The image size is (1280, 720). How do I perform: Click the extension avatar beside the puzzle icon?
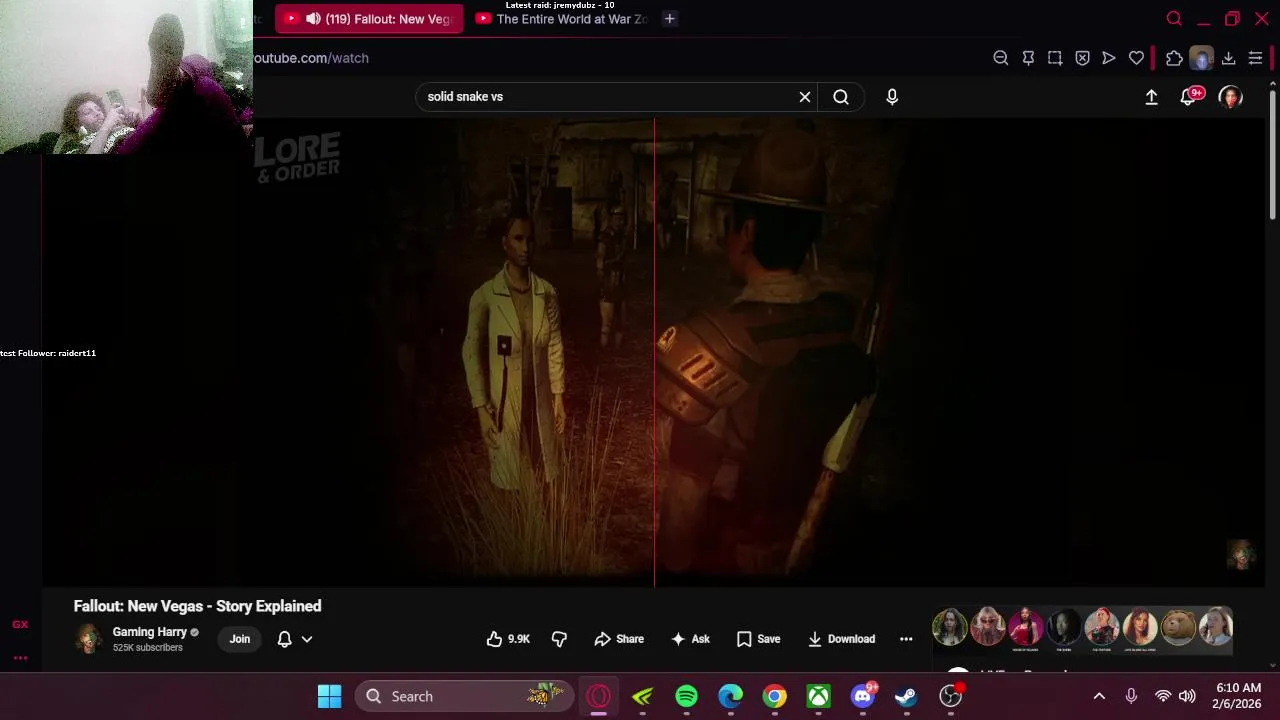tap(1201, 58)
